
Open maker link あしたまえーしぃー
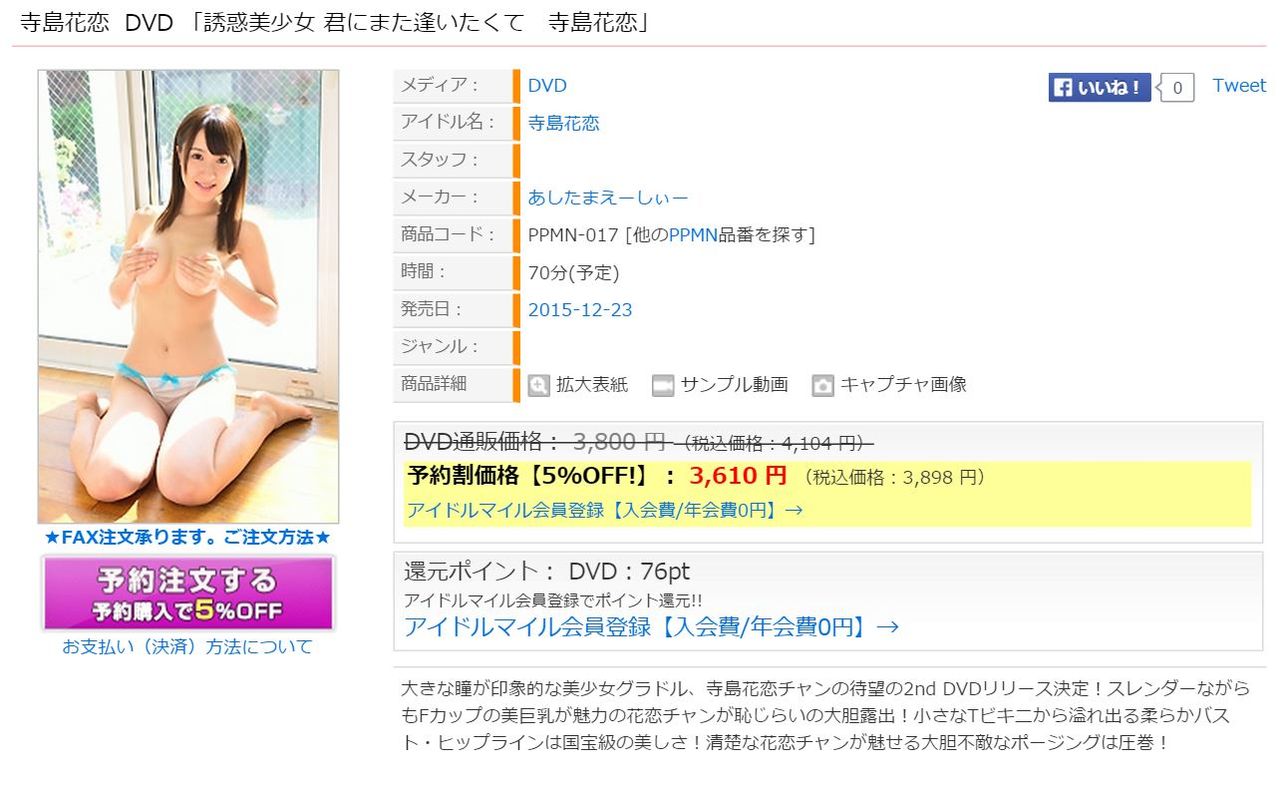click(x=608, y=198)
